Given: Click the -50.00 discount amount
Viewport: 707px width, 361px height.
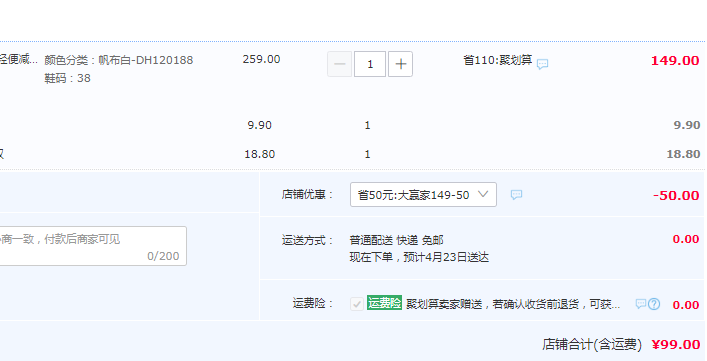Looking at the screenshot, I should [676, 196].
